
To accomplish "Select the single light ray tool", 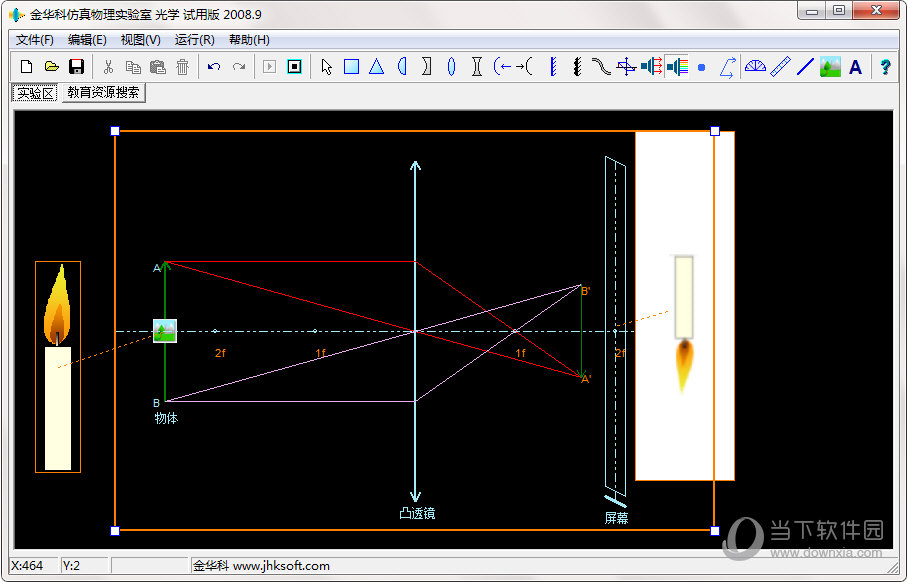I will pos(727,67).
